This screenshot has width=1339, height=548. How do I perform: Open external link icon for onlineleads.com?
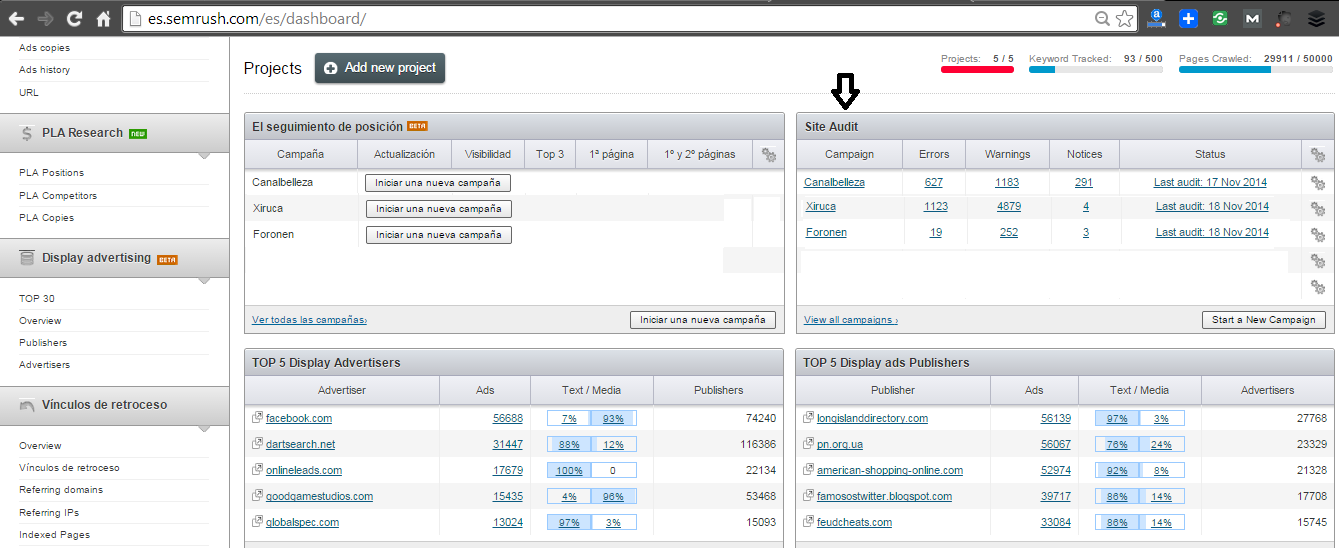[257, 470]
